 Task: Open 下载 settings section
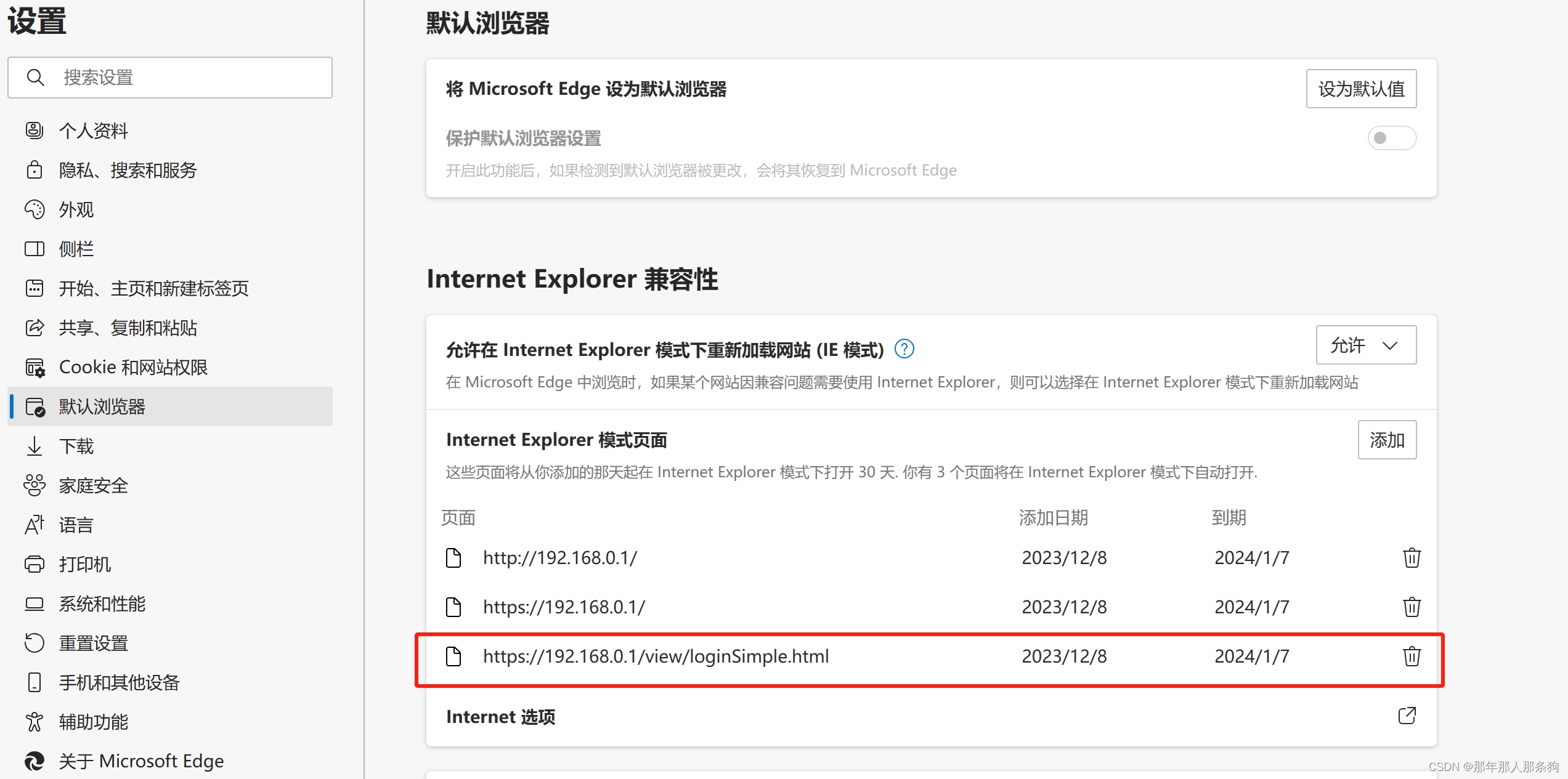pyautogui.click(x=170, y=446)
